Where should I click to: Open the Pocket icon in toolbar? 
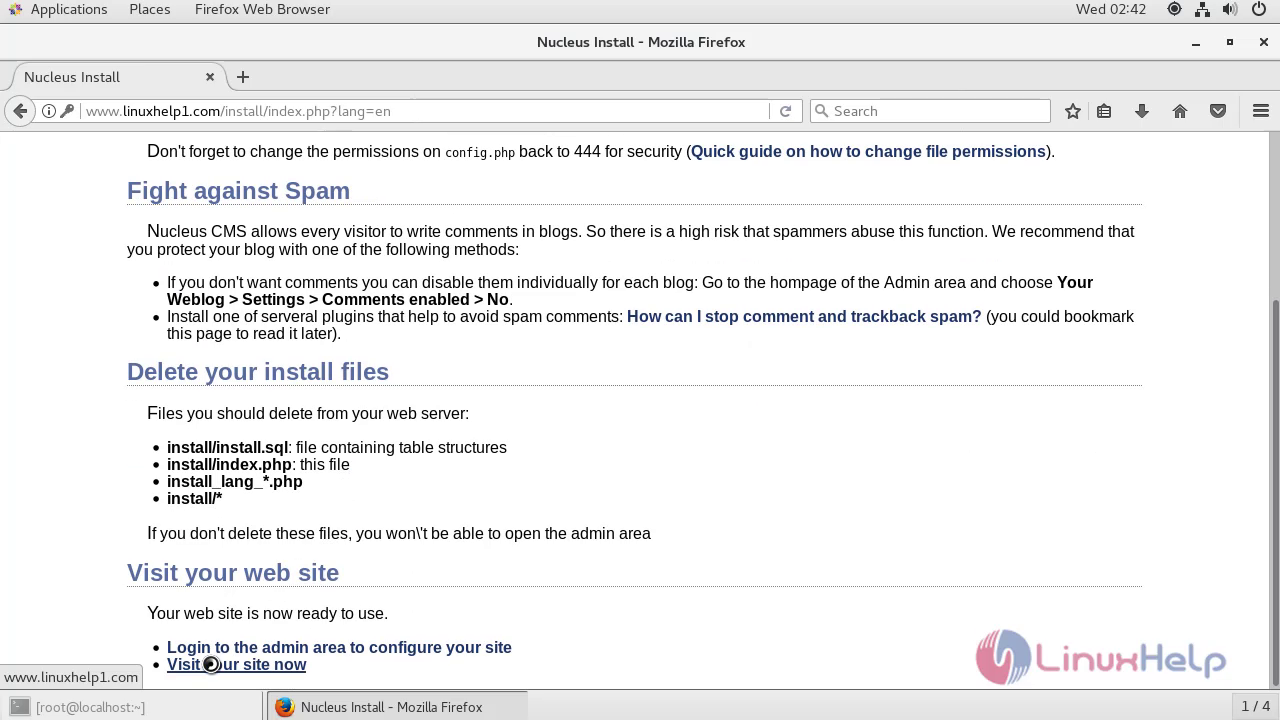1218,111
